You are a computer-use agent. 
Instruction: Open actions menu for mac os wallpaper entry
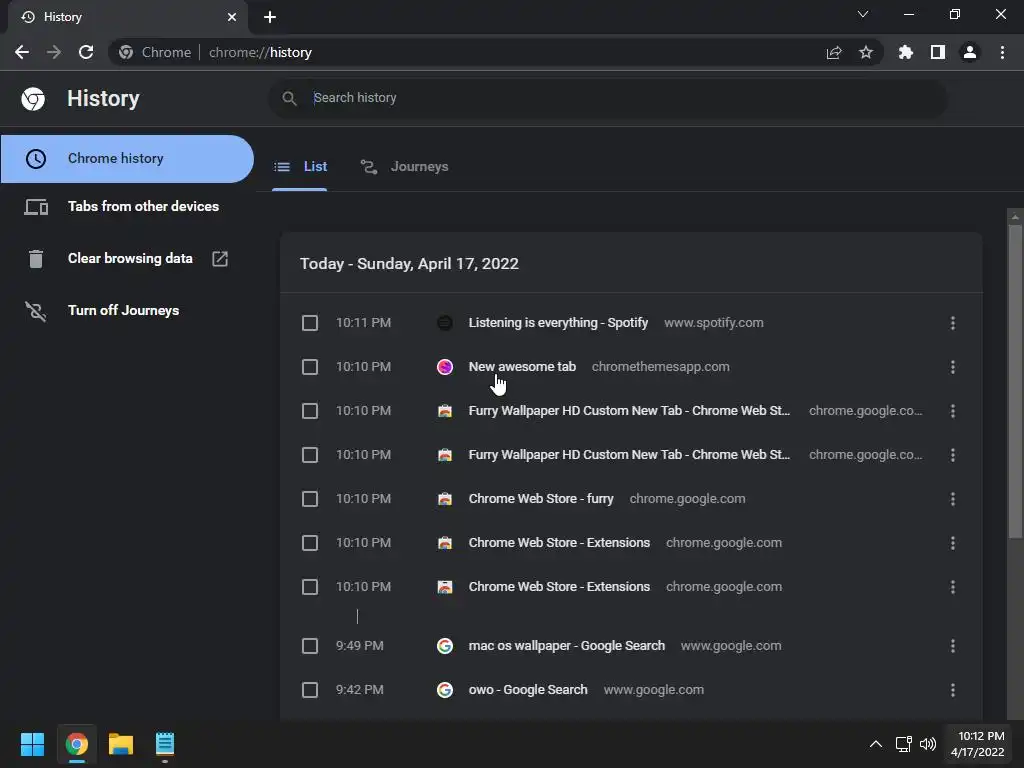[x=953, y=646]
